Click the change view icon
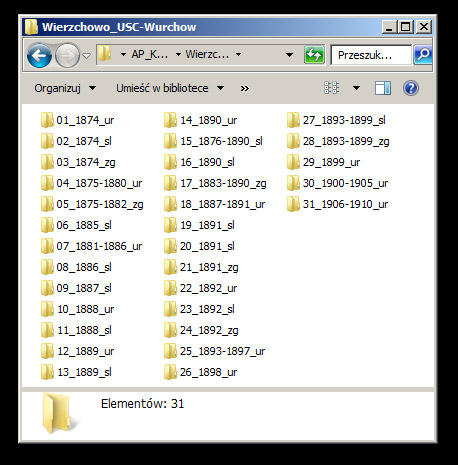Viewport: 458px width, 465px height. pos(331,88)
